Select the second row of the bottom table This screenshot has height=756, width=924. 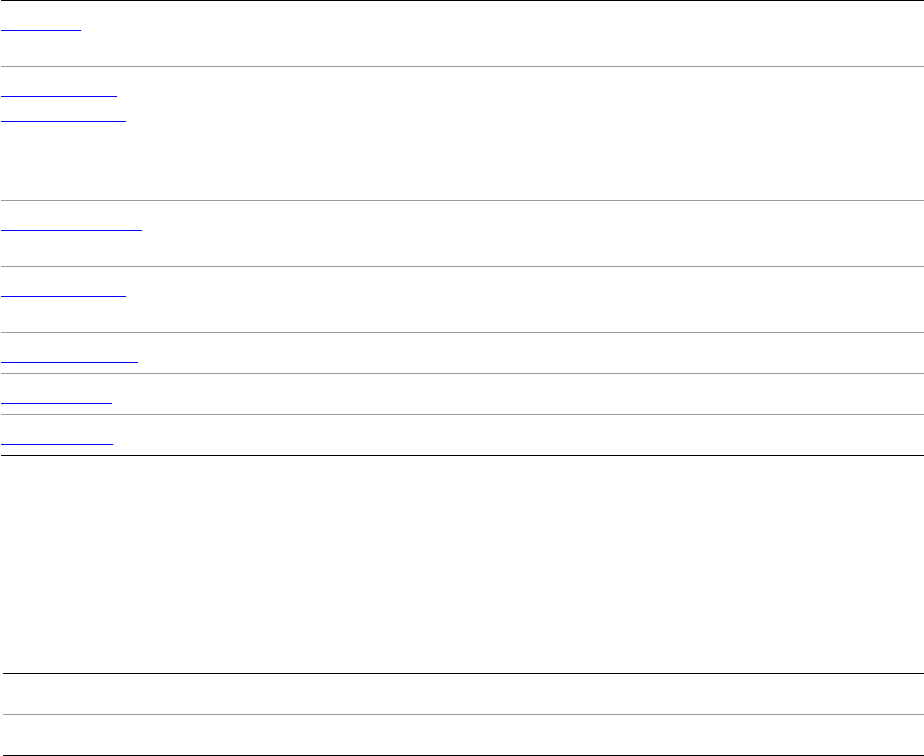(462, 733)
